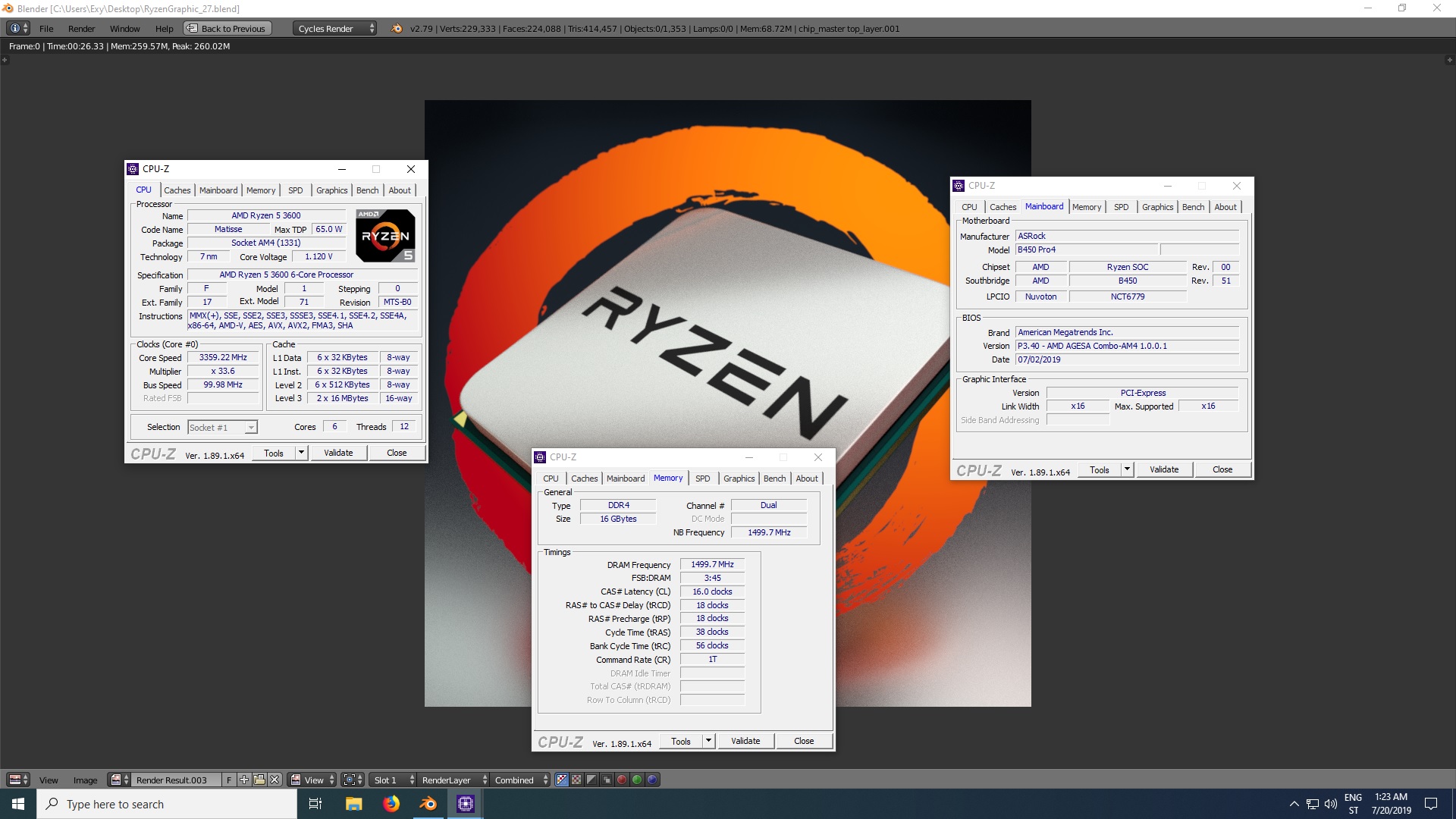The image size is (1456, 819).
Task: Show only the Red channel
Action: [x=622, y=780]
